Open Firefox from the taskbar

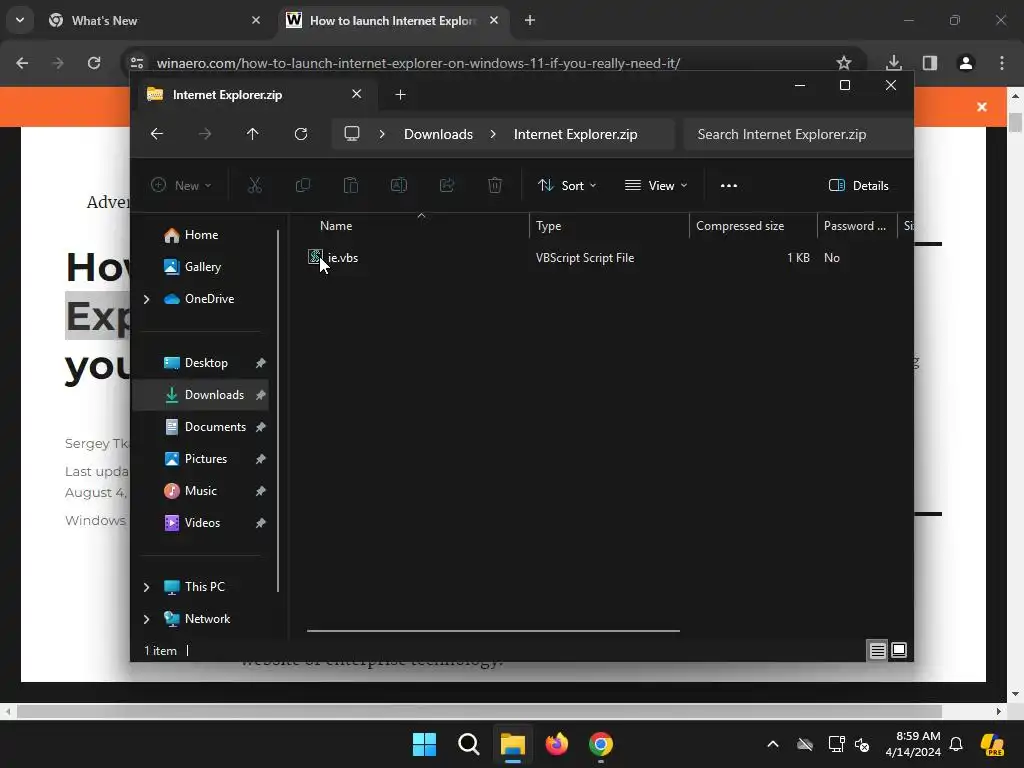click(x=556, y=744)
